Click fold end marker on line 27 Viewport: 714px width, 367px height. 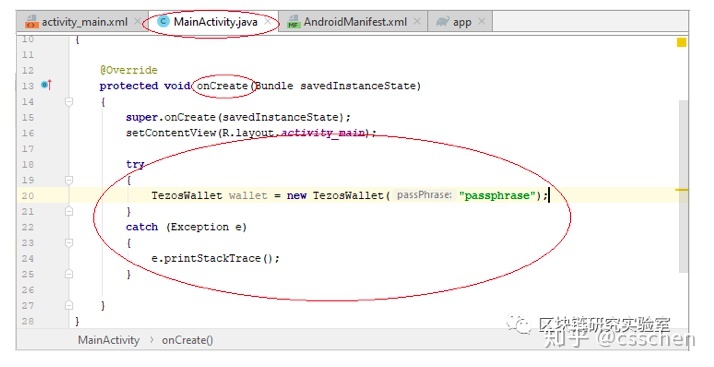[x=69, y=305]
